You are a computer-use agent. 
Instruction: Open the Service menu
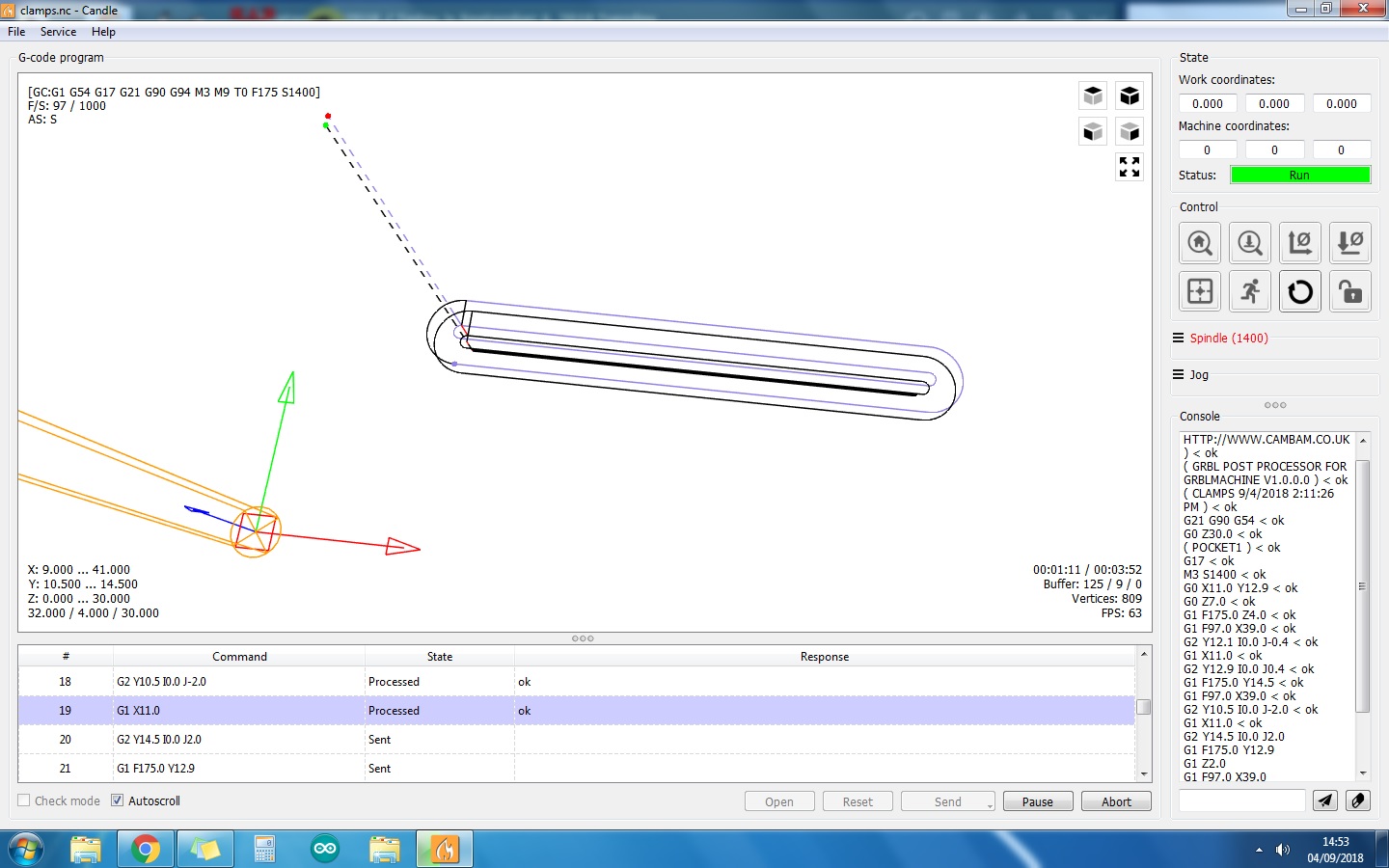click(58, 32)
